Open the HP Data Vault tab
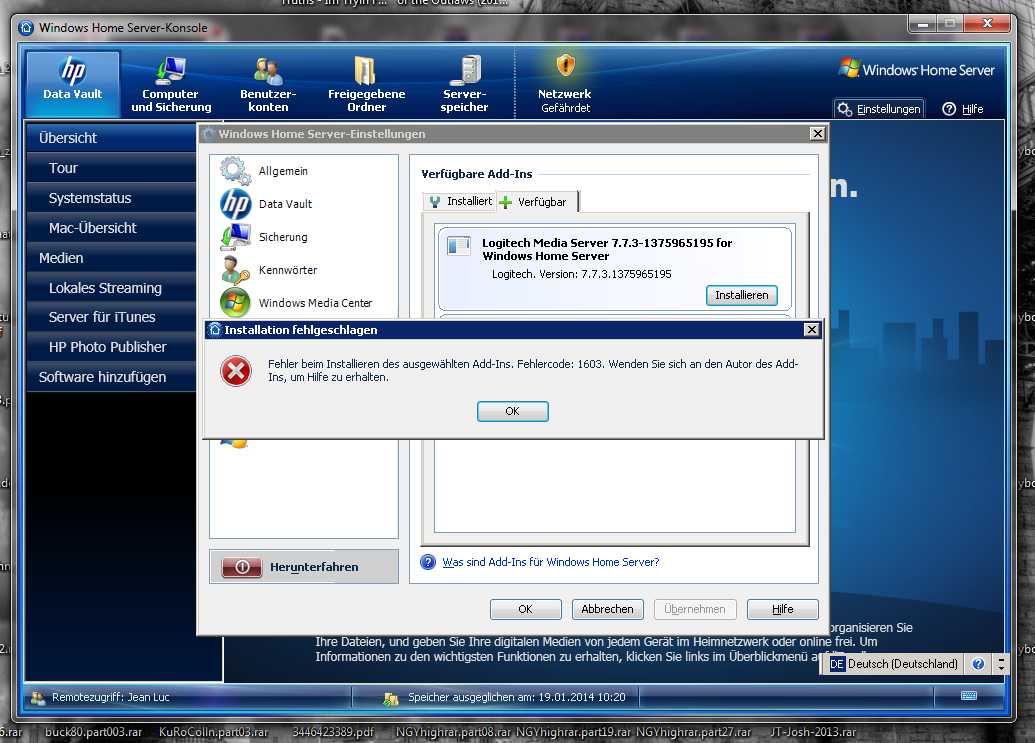This screenshot has height=743, width=1035. [x=73, y=82]
